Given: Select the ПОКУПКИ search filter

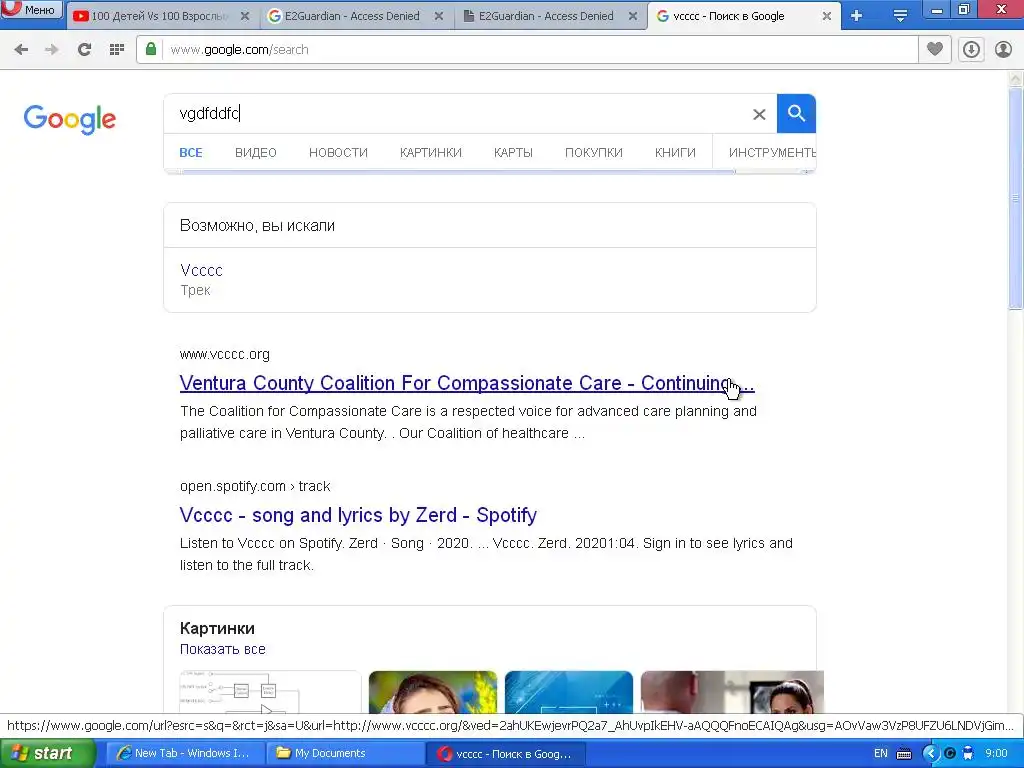Looking at the screenshot, I should click(x=594, y=153).
